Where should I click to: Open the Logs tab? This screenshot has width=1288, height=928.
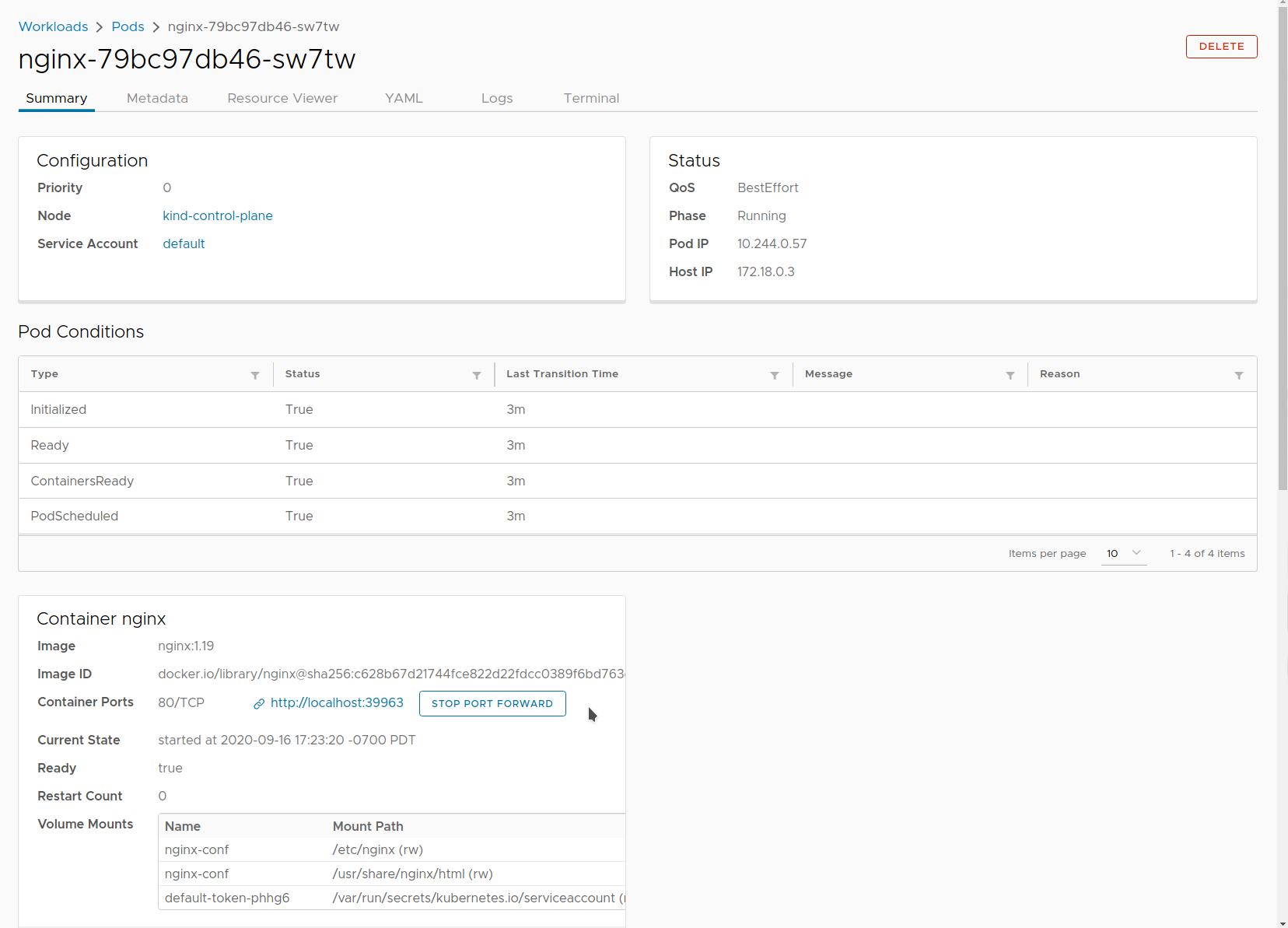click(x=497, y=99)
